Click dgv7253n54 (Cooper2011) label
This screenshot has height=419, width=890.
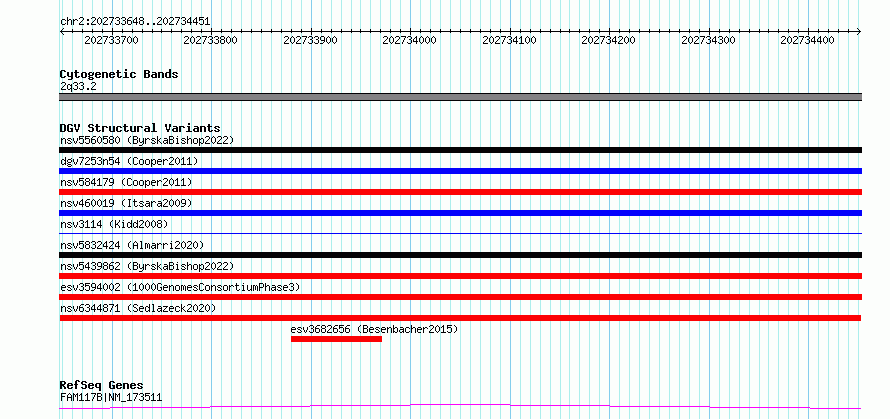pyautogui.click(x=129, y=161)
